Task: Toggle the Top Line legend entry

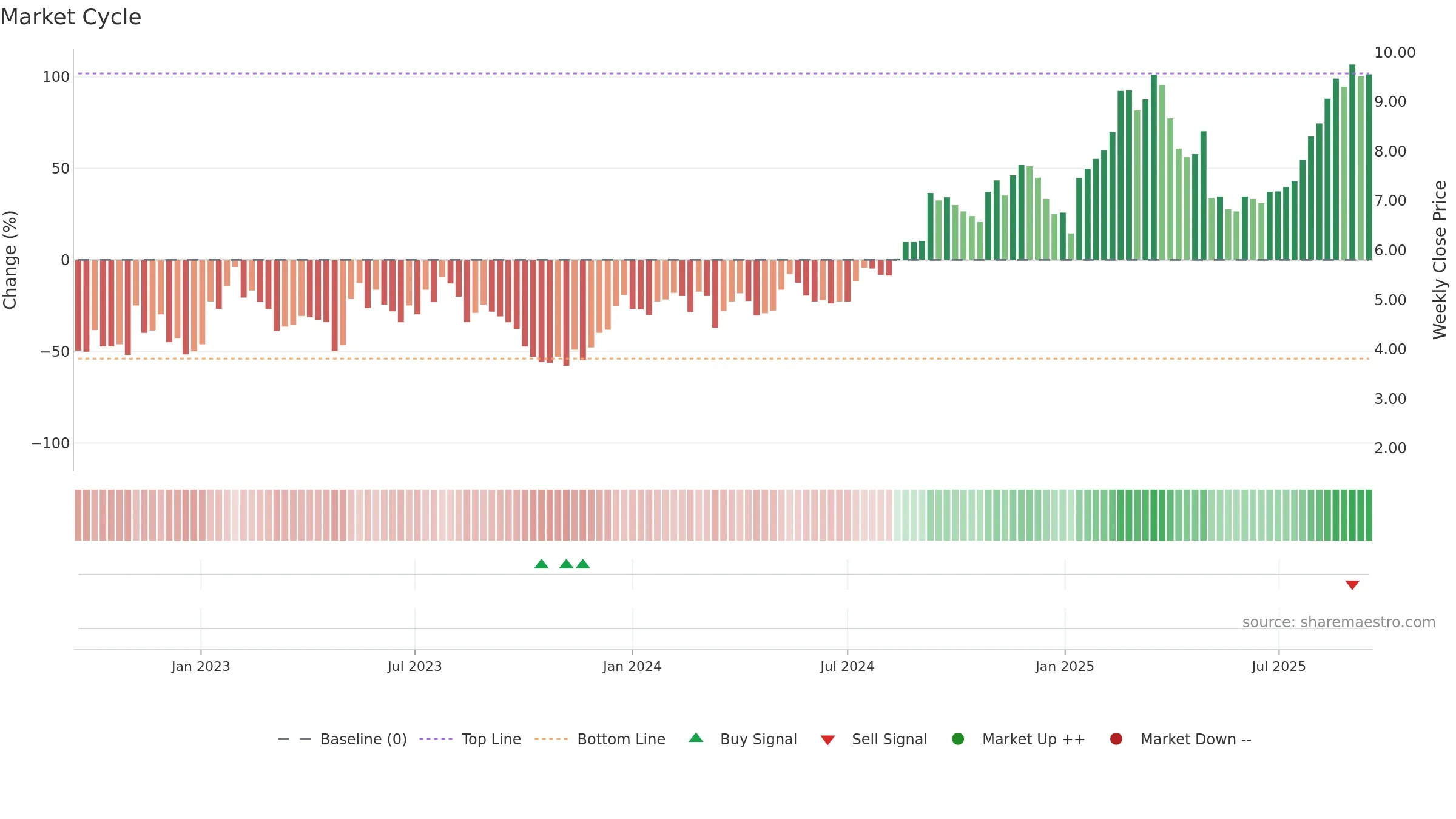Action: point(470,739)
